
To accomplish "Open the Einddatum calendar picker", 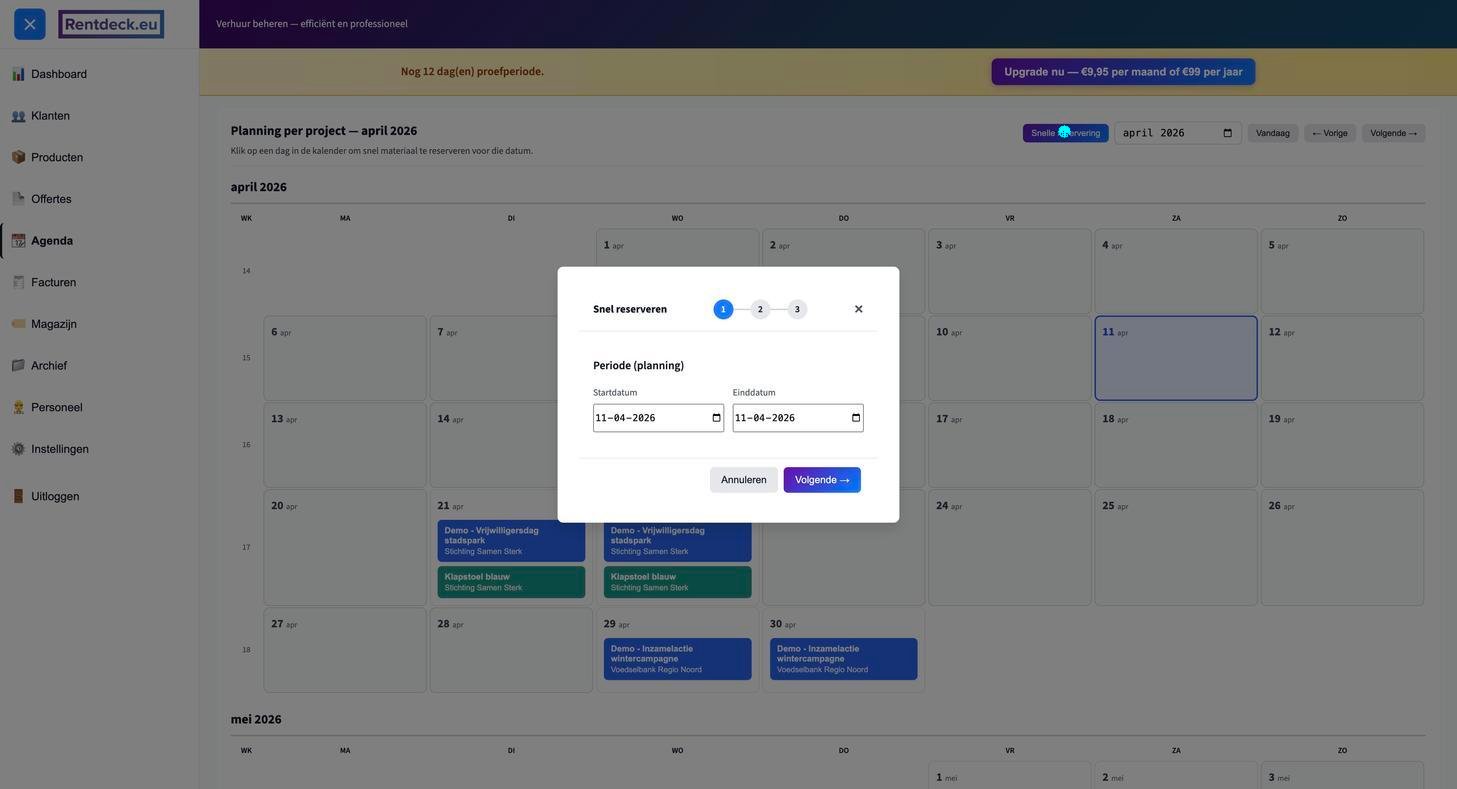I will [x=856, y=418].
